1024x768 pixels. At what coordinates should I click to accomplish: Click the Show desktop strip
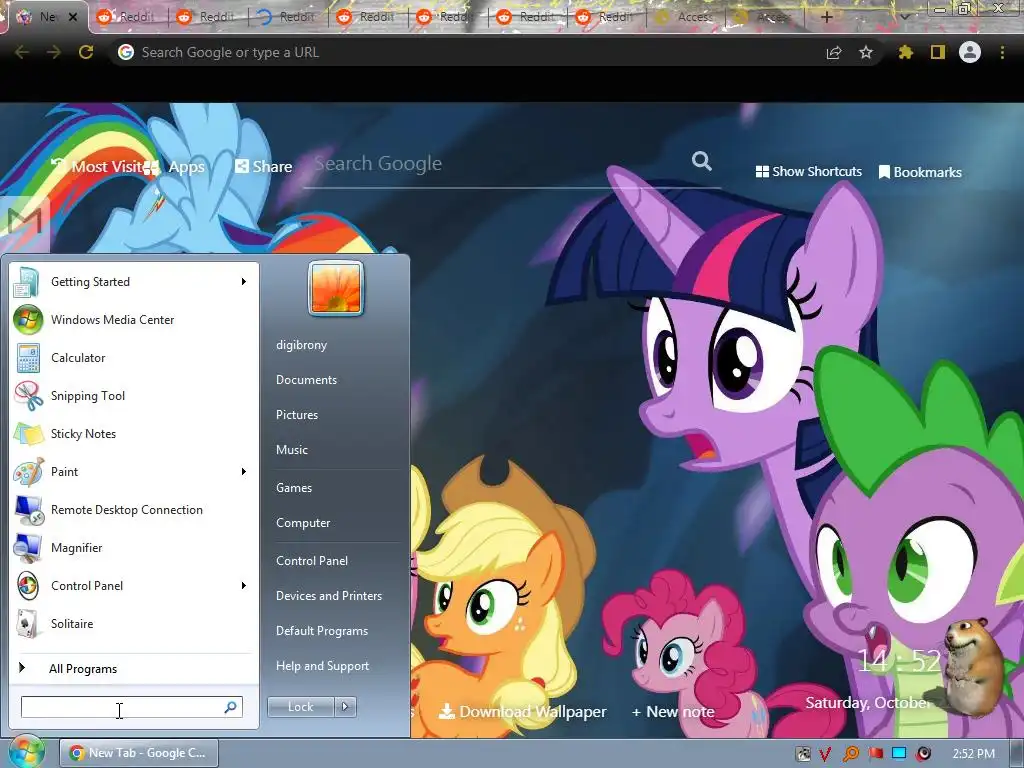(x=1017, y=754)
